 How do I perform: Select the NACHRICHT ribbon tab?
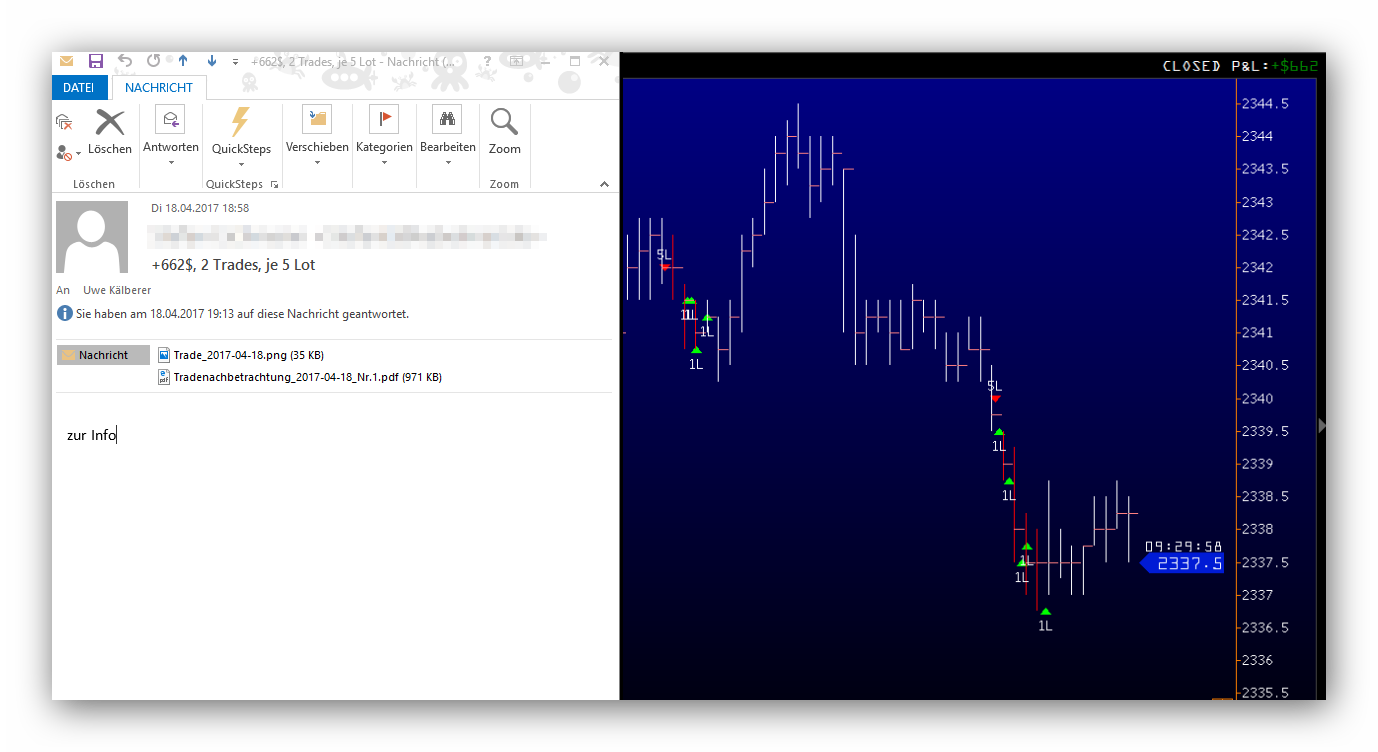159,88
